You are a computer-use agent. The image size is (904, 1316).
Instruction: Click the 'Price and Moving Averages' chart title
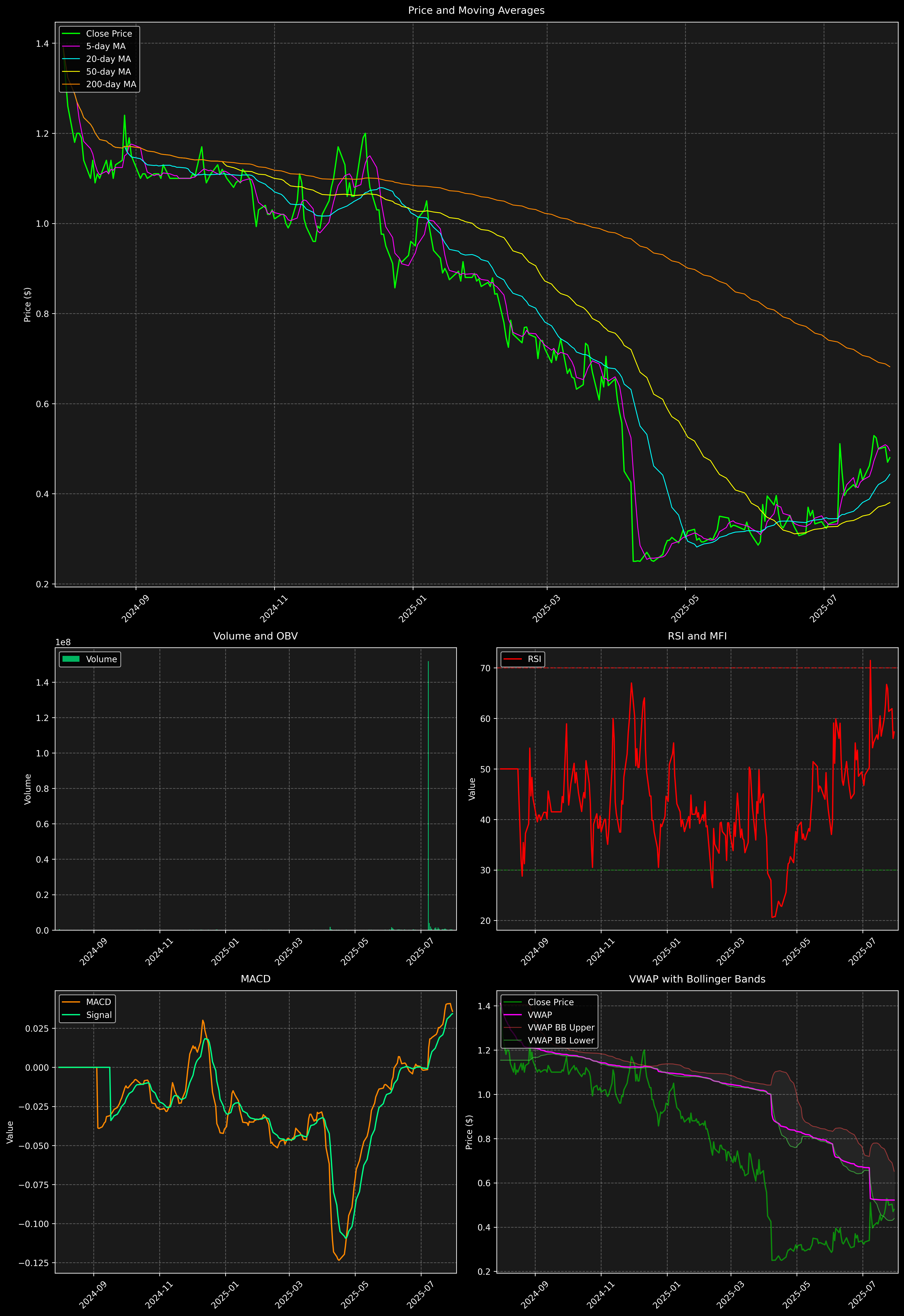coord(476,10)
